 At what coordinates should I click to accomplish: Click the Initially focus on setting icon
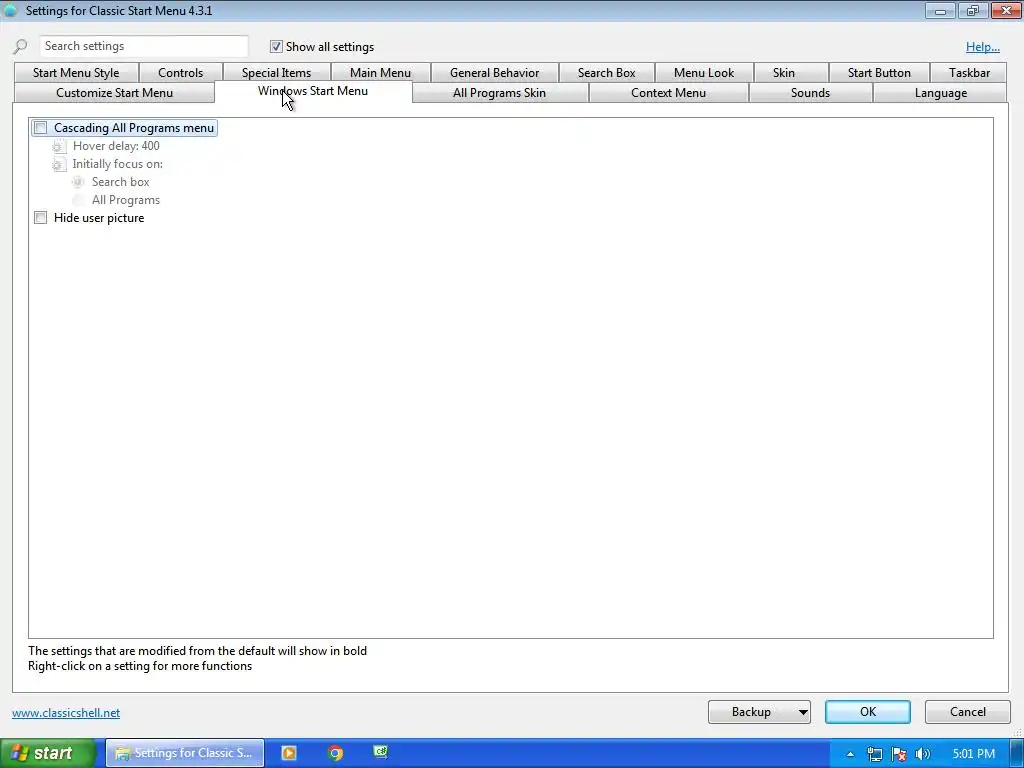(59, 164)
